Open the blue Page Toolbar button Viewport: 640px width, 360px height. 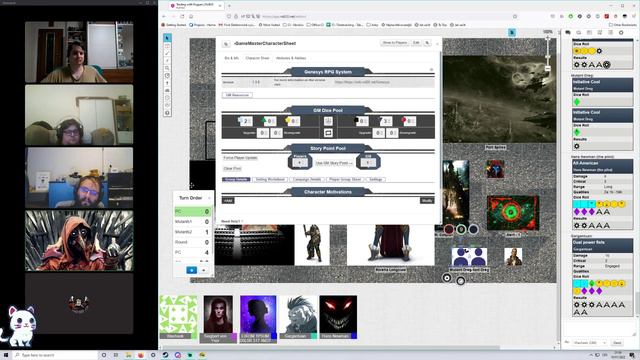click(512, 33)
